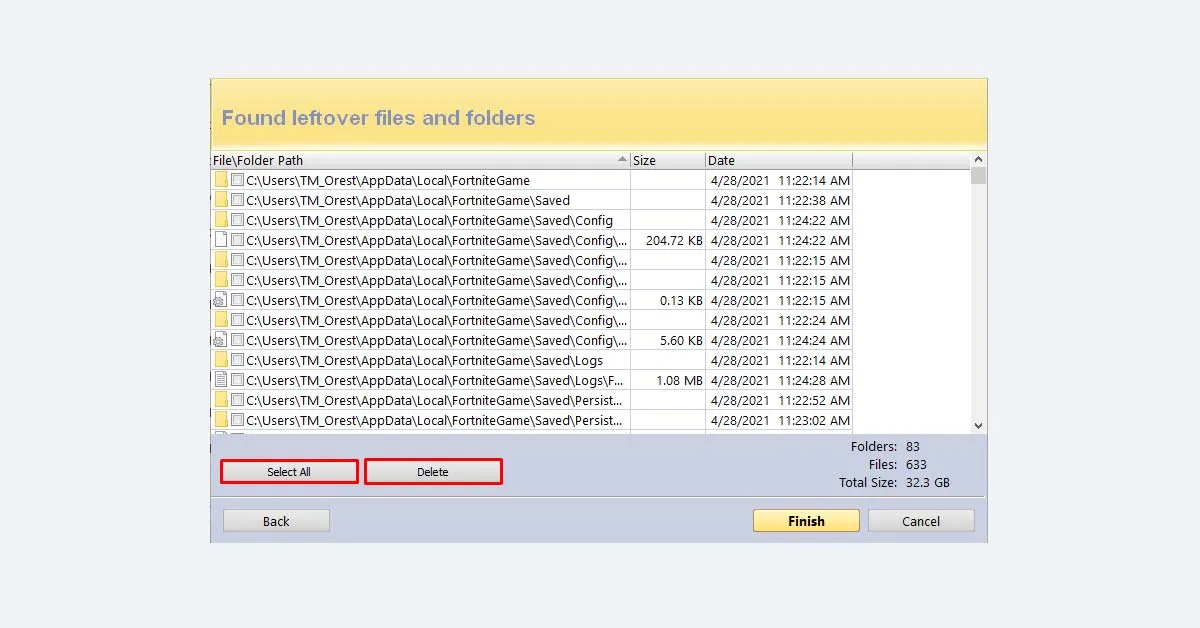The height and width of the screenshot is (628, 1200).
Task: Select the path ending in Local\FortniteGame
Action: click(388, 180)
